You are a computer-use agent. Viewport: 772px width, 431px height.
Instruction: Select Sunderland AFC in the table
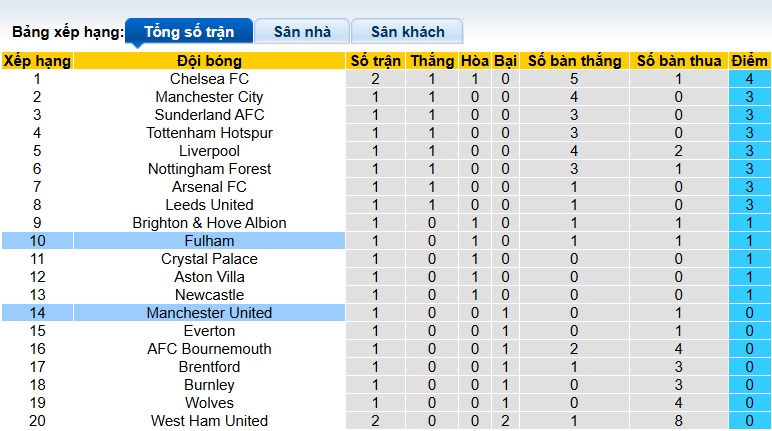pyautogui.click(x=209, y=115)
